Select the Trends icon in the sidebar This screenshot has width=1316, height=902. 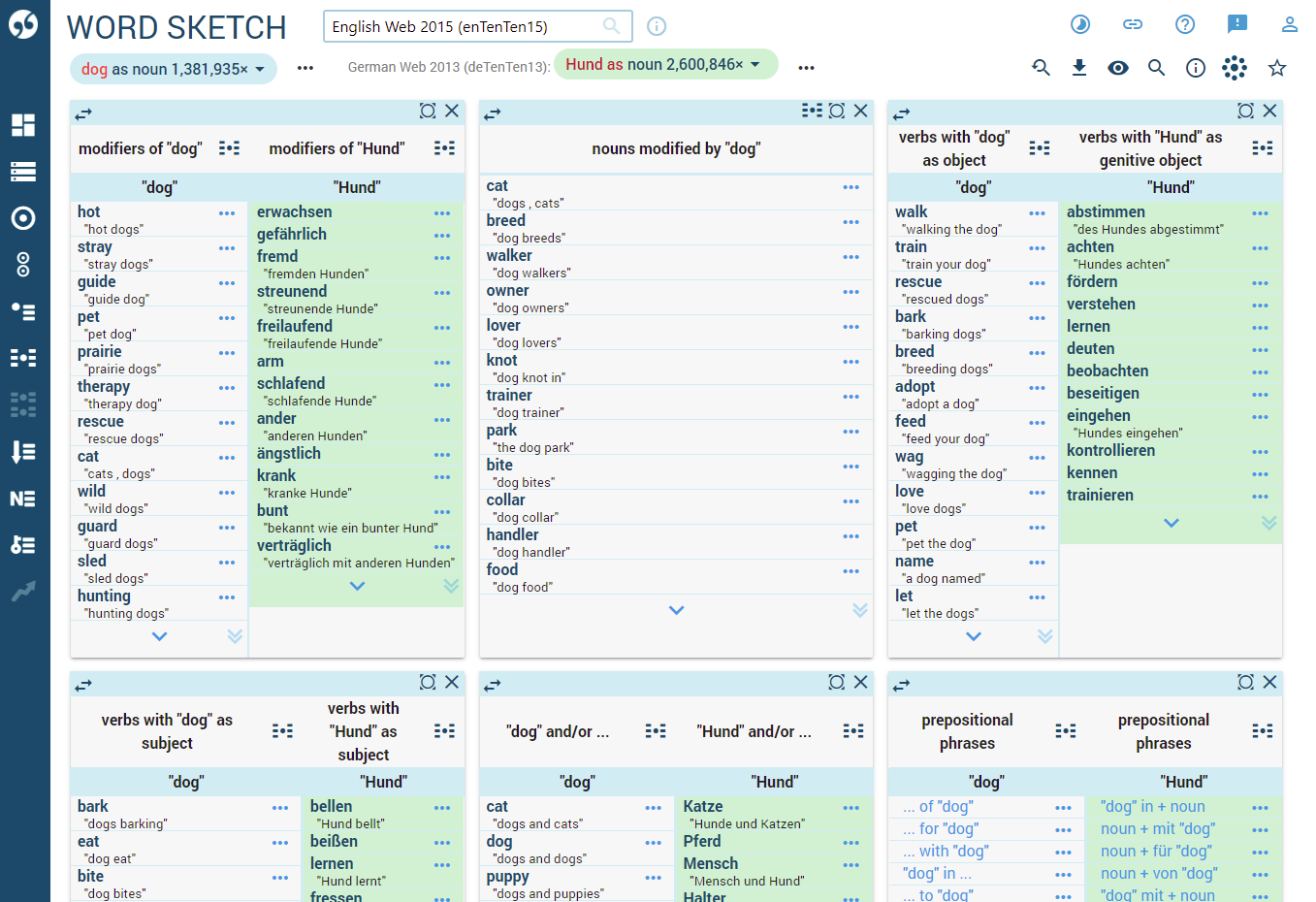(x=24, y=590)
